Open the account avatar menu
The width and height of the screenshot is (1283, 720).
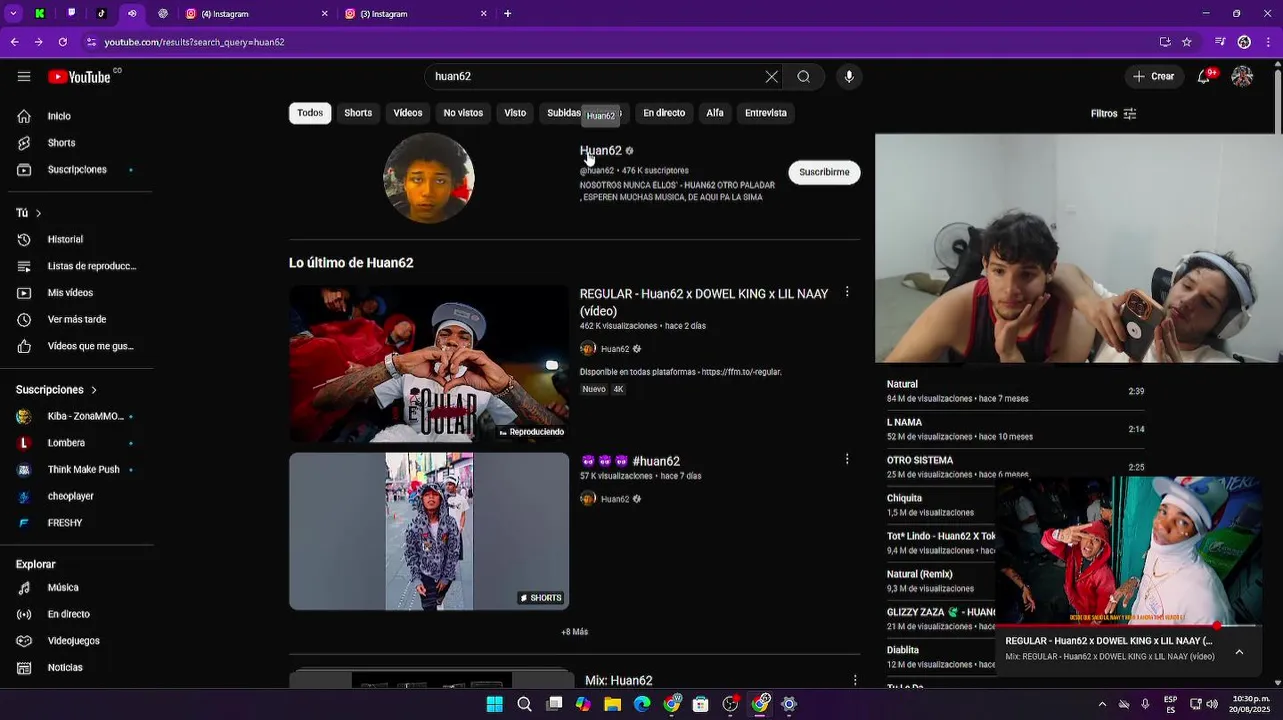coord(1242,77)
